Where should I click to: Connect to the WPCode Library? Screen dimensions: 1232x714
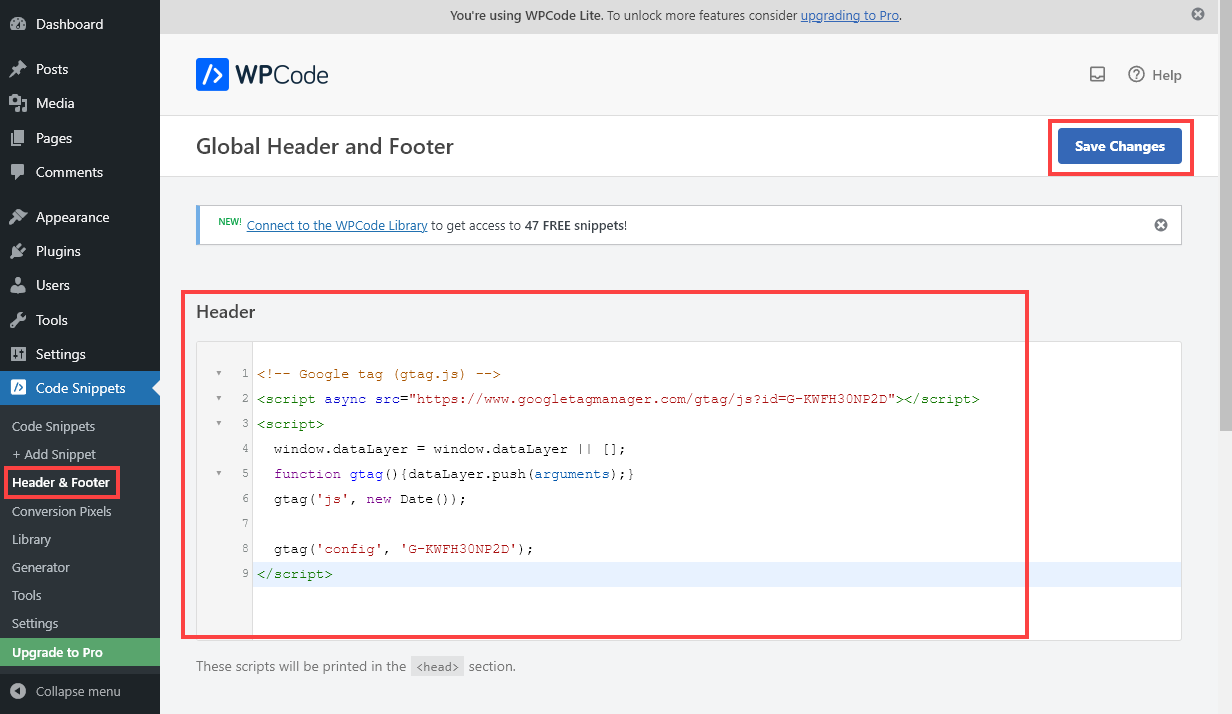pyautogui.click(x=336, y=225)
